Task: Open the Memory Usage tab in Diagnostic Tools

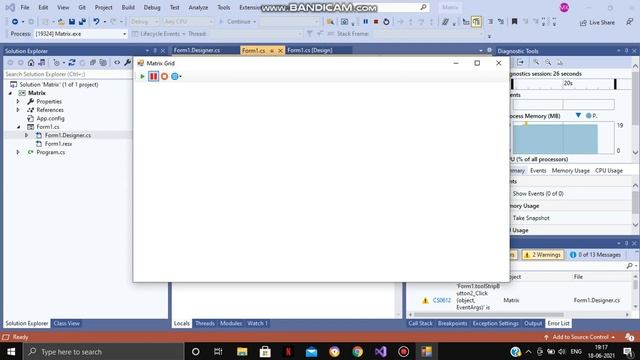Action: 571,171
